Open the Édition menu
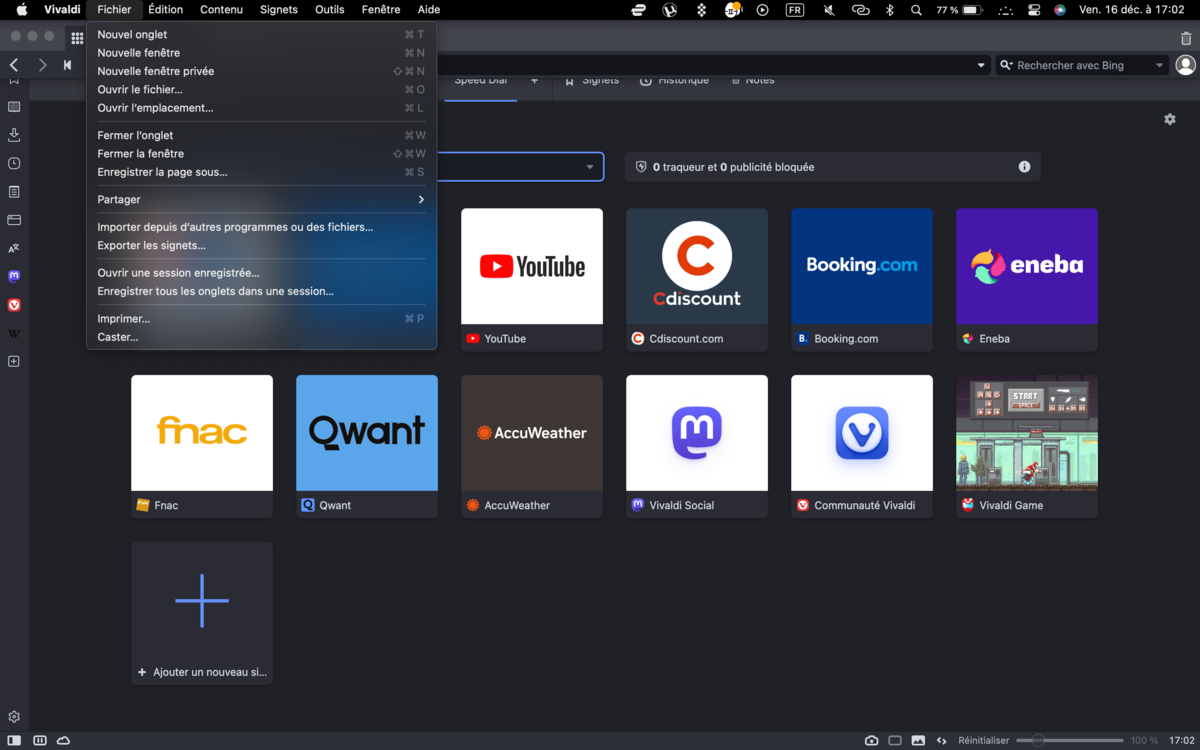Viewport: 1200px width, 750px height. pos(165,10)
